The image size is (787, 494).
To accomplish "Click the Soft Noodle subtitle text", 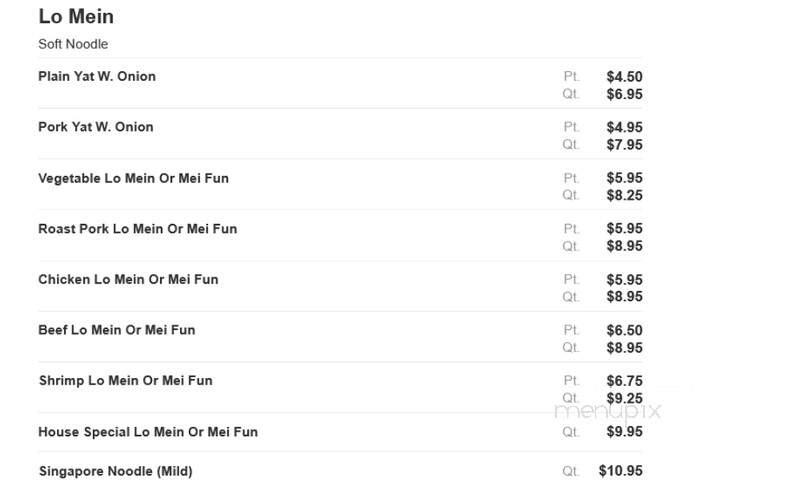I will point(73,44).
